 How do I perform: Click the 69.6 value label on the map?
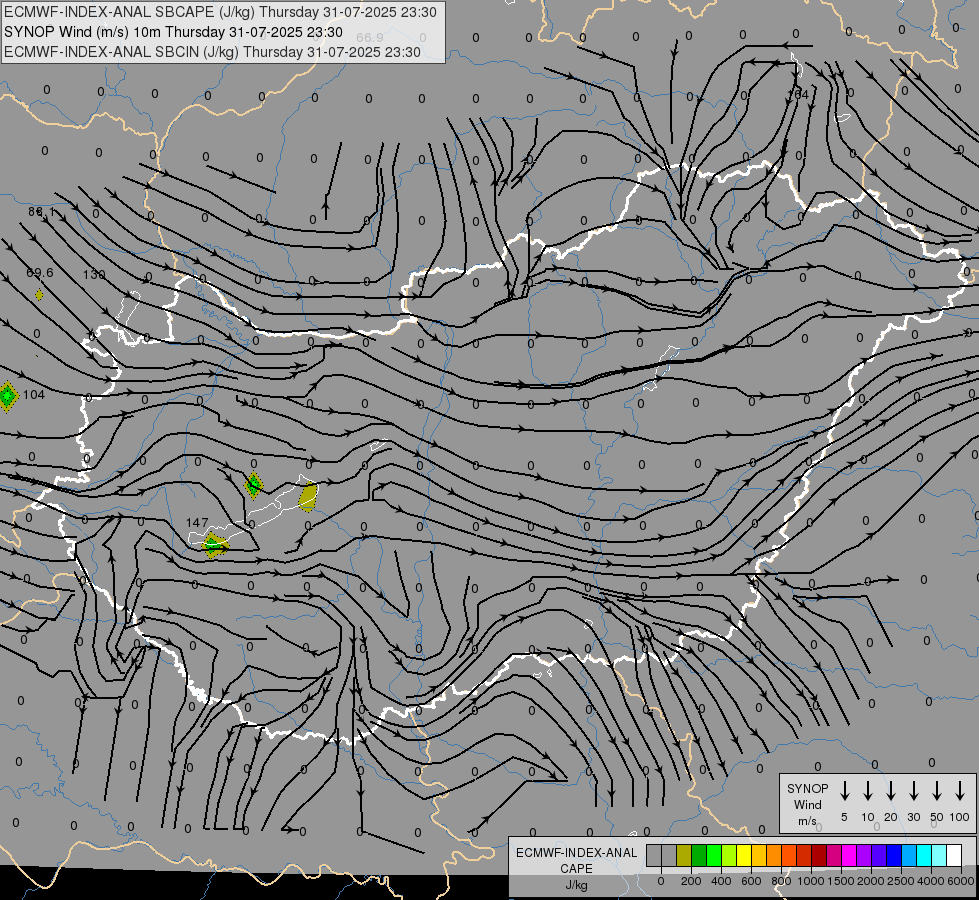click(40, 273)
